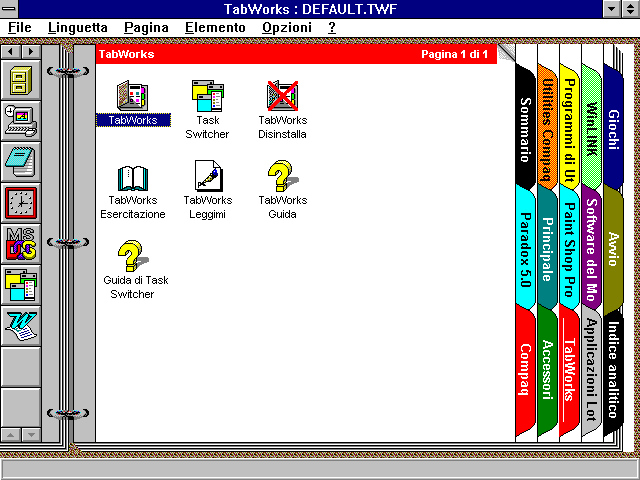
Task: Click the folded page corner to turn page
Action: pyautogui.click(x=506, y=53)
